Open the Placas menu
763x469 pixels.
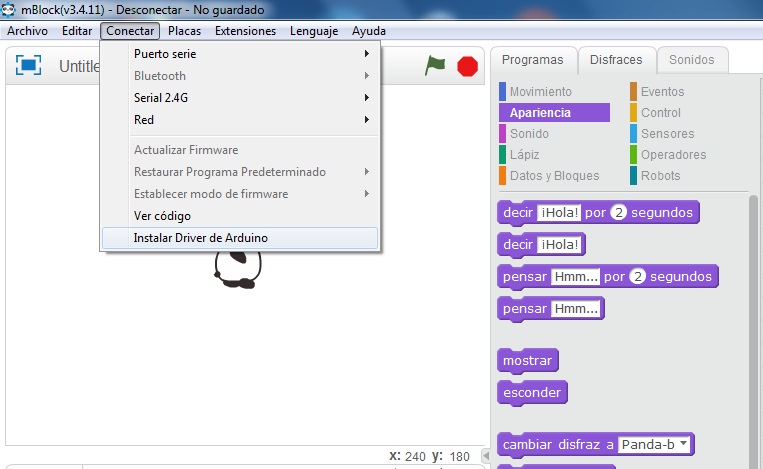tap(184, 31)
